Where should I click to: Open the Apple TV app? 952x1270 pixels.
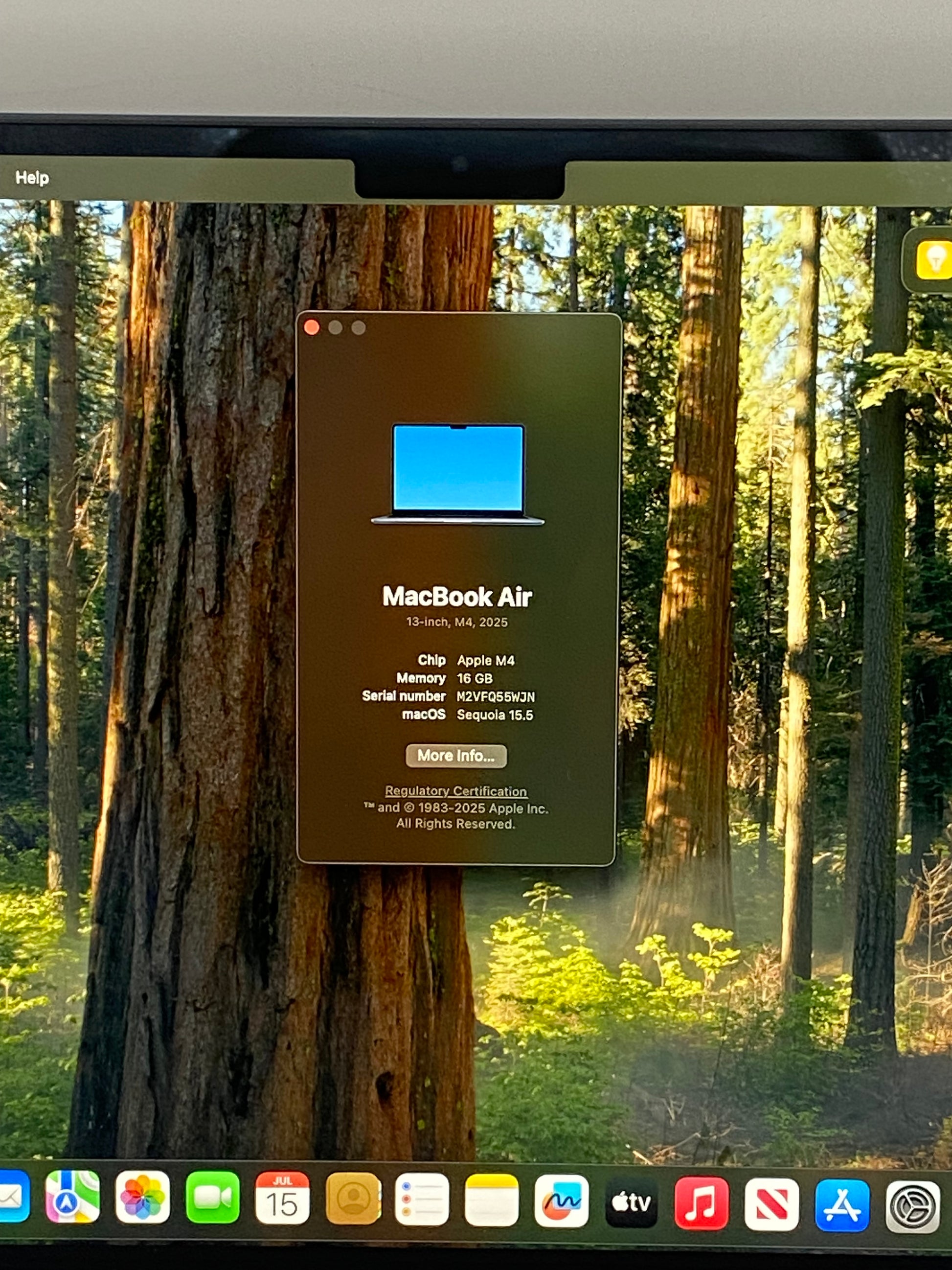click(631, 1201)
